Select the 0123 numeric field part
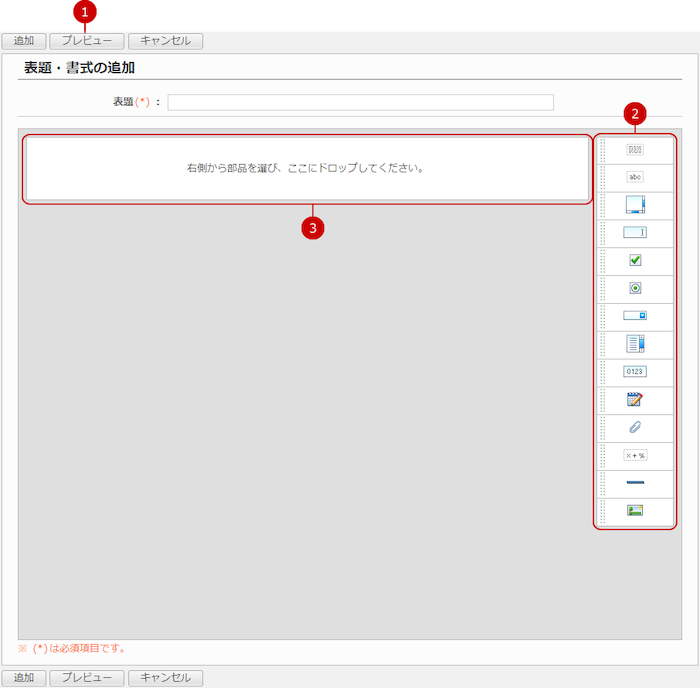Viewport: 700px width, 688px height. (x=635, y=371)
